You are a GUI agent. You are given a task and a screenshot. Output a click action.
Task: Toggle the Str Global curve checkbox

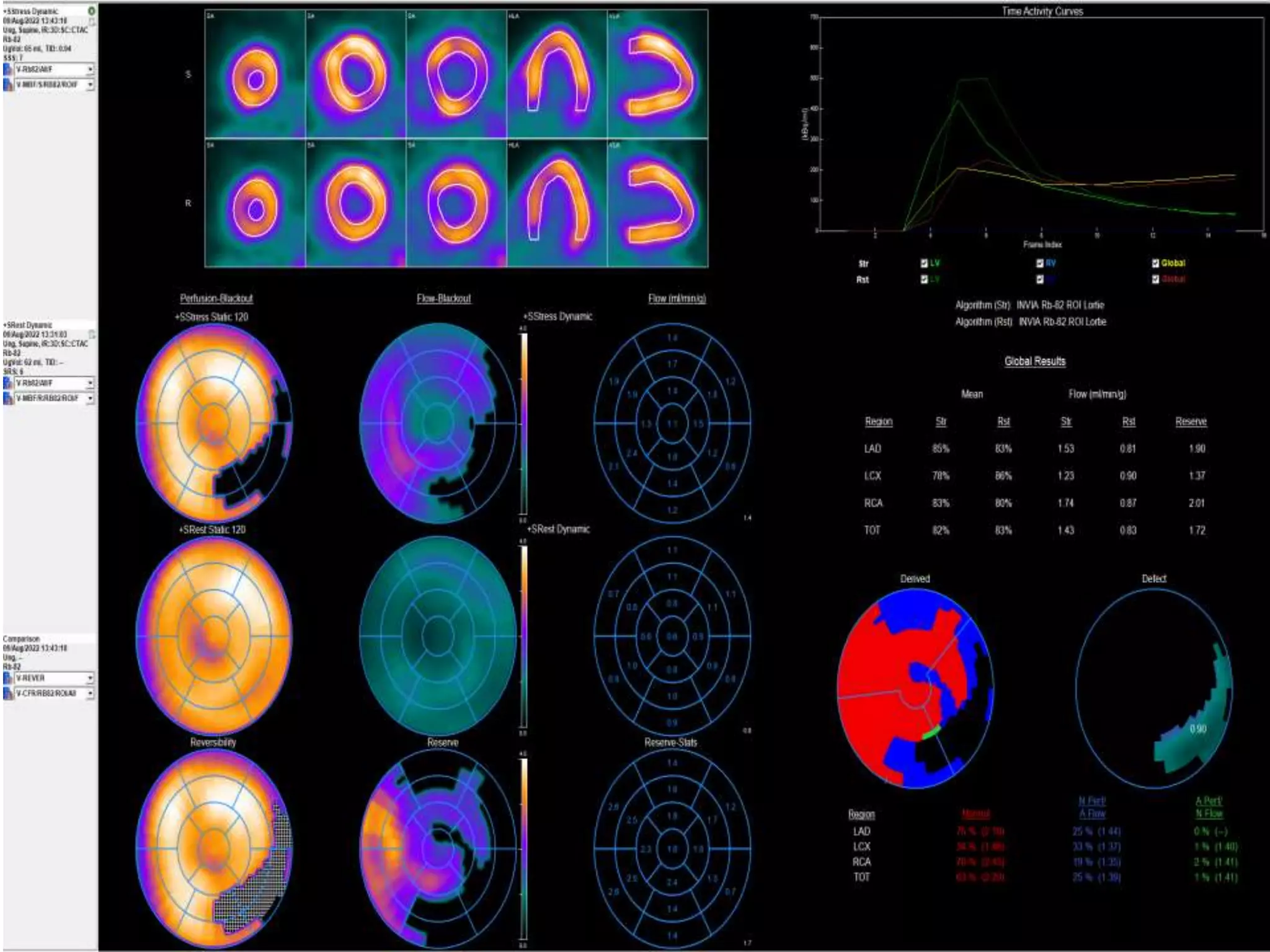tap(1155, 263)
